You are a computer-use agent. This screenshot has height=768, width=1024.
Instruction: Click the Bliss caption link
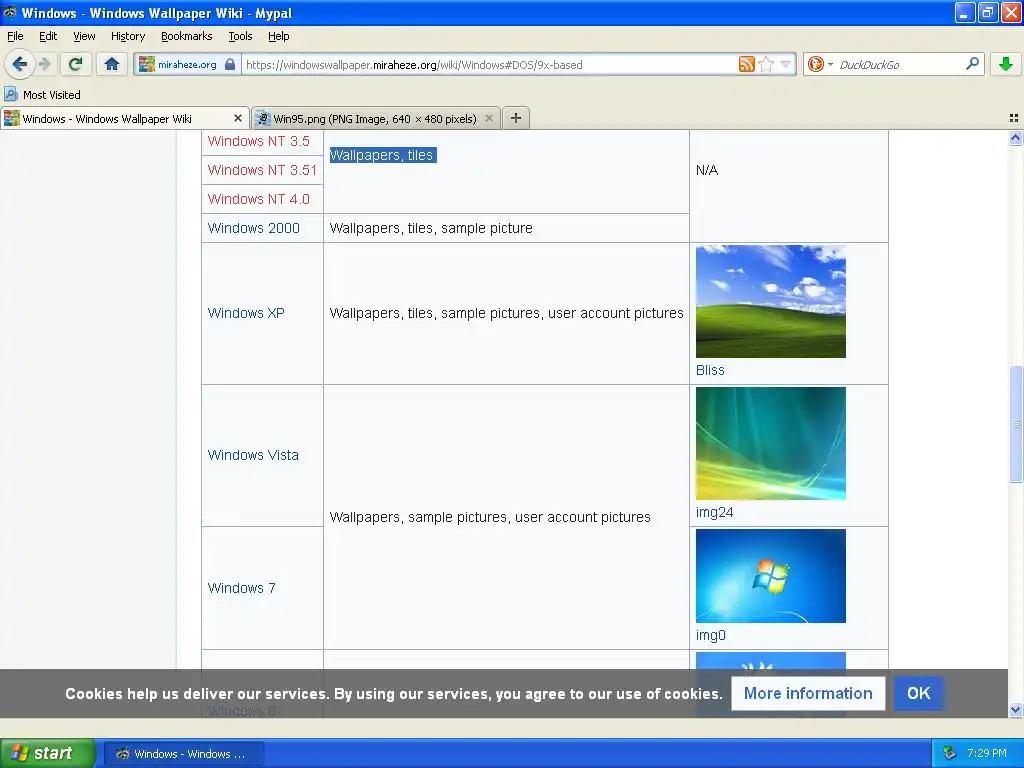coord(710,370)
